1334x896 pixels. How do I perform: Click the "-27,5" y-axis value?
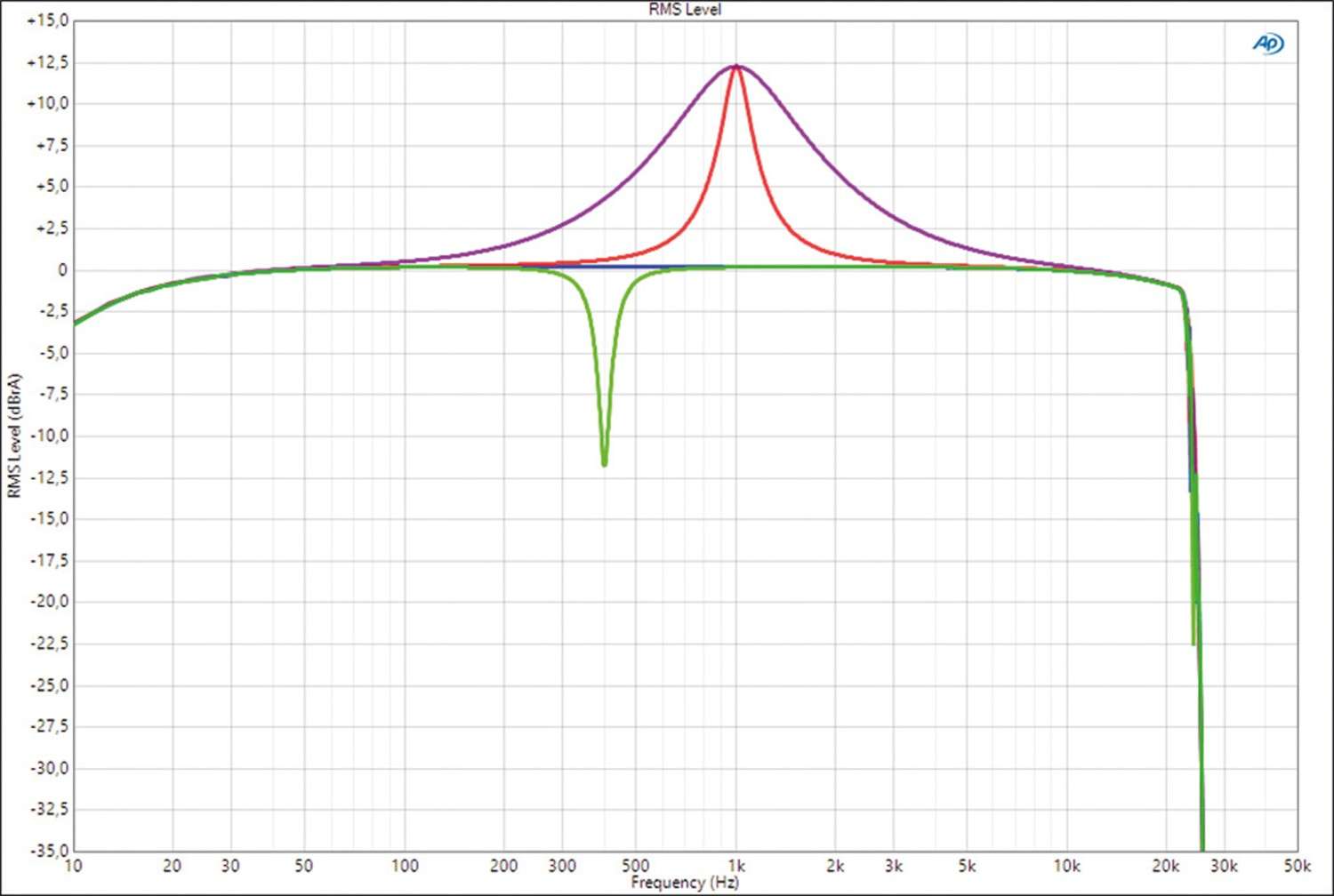(49, 726)
